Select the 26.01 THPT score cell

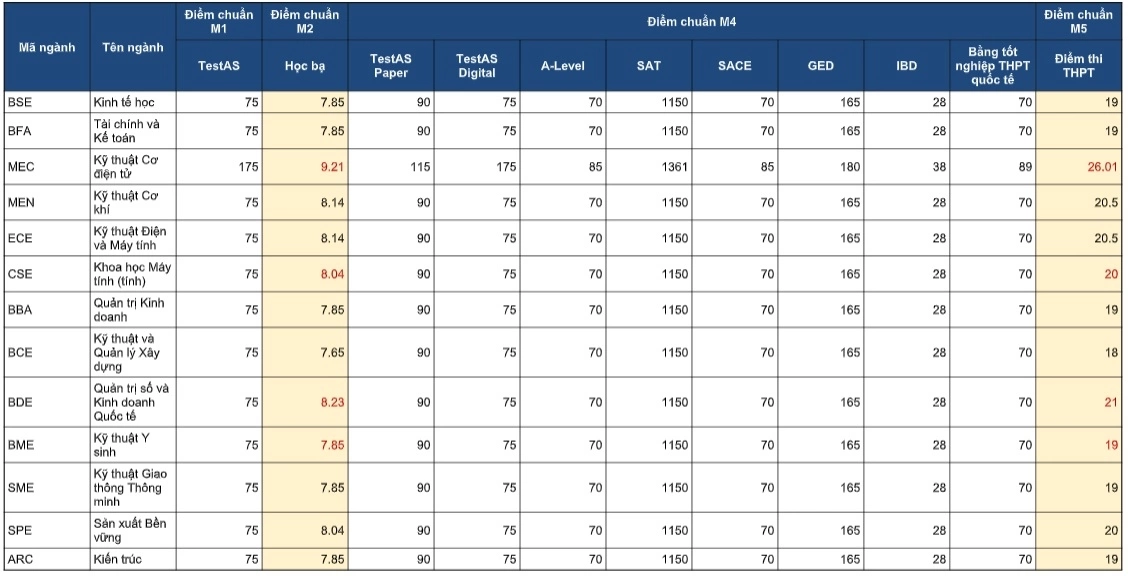(1078, 166)
